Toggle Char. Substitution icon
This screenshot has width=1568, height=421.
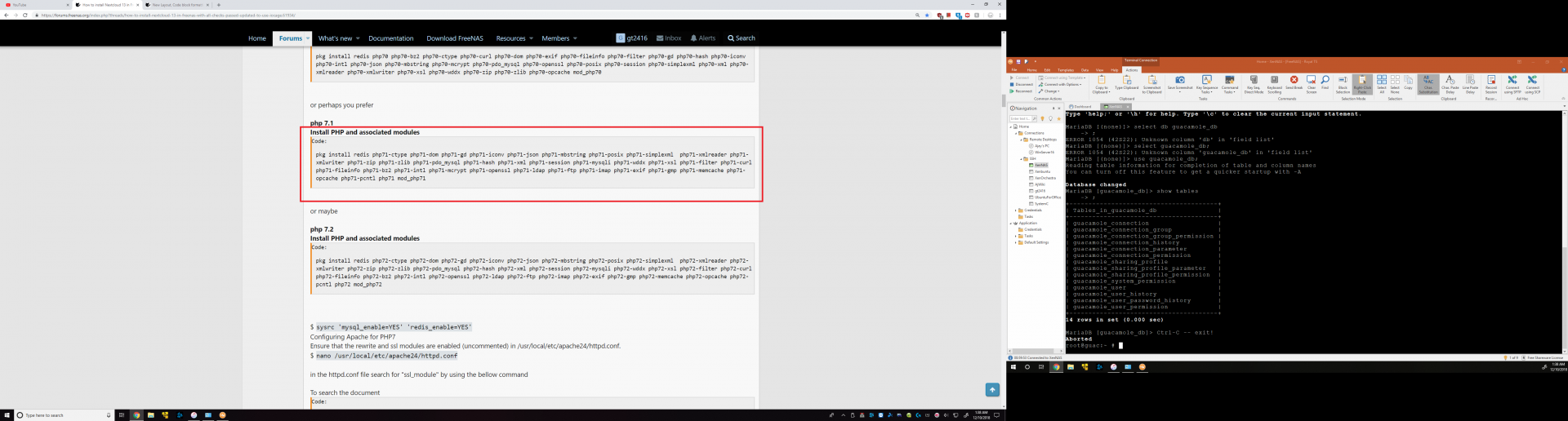point(1428,80)
